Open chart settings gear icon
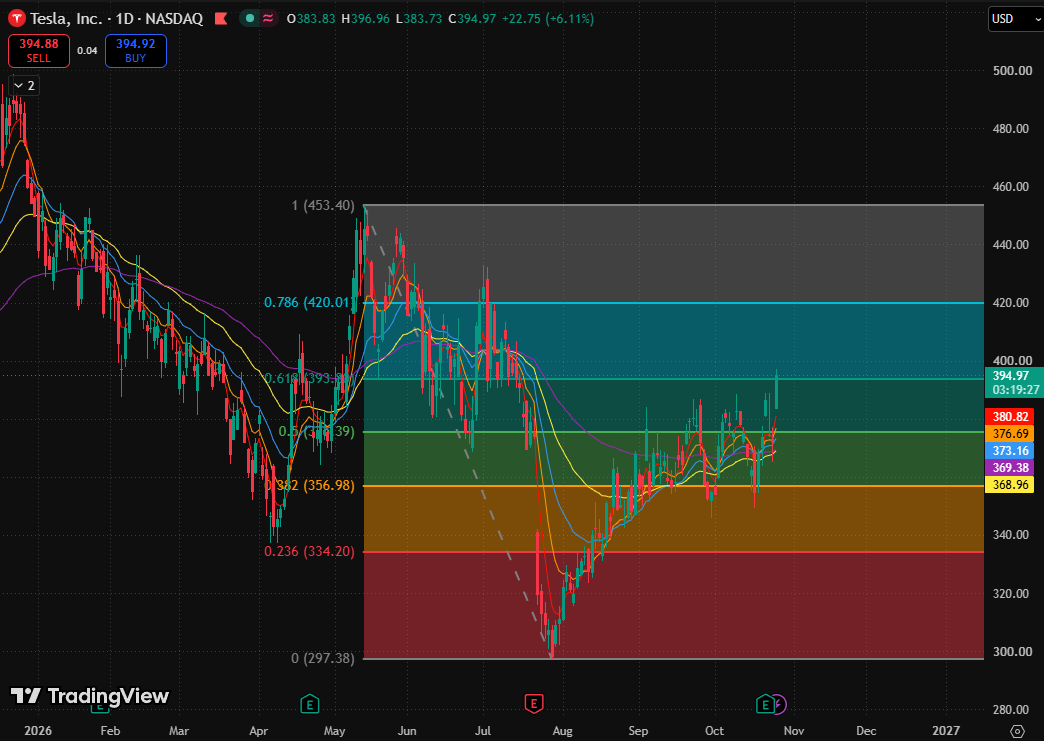The height and width of the screenshot is (741, 1044). pos(1017,730)
